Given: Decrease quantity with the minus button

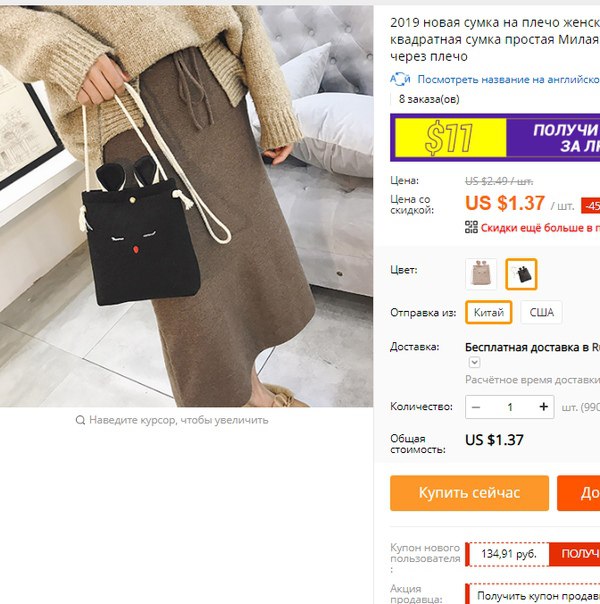Looking at the screenshot, I should (476, 407).
